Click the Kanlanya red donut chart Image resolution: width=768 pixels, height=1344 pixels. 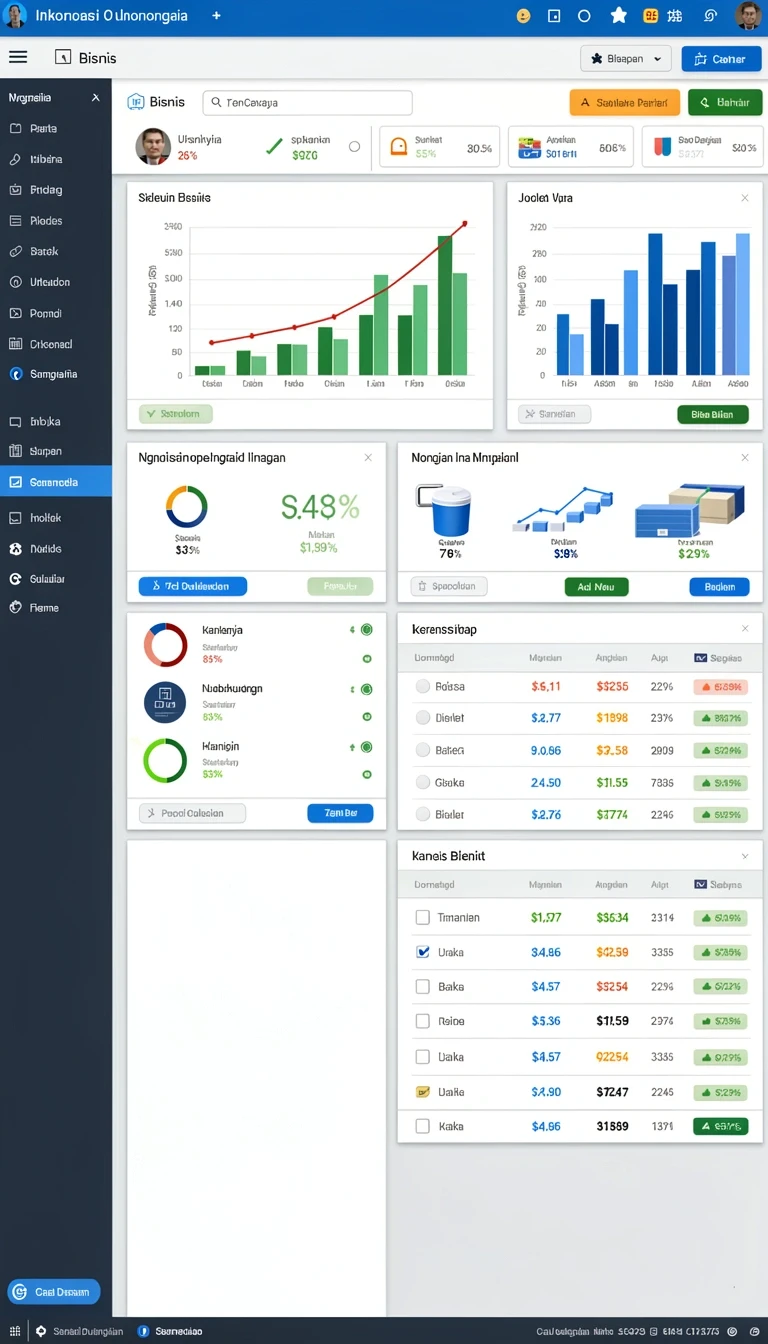166,645
